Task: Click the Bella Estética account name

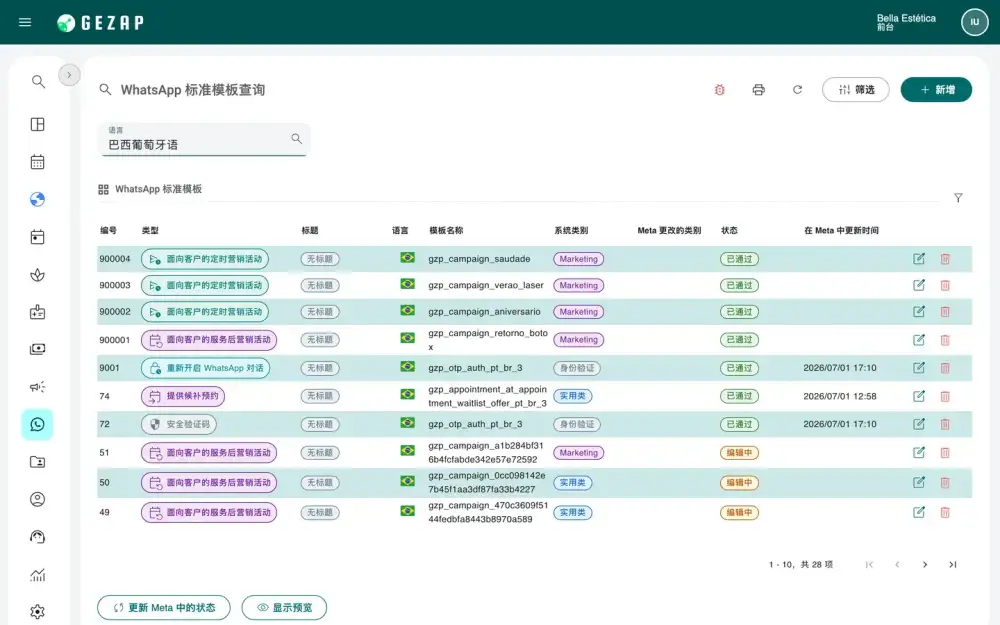Action: [906, 18]
